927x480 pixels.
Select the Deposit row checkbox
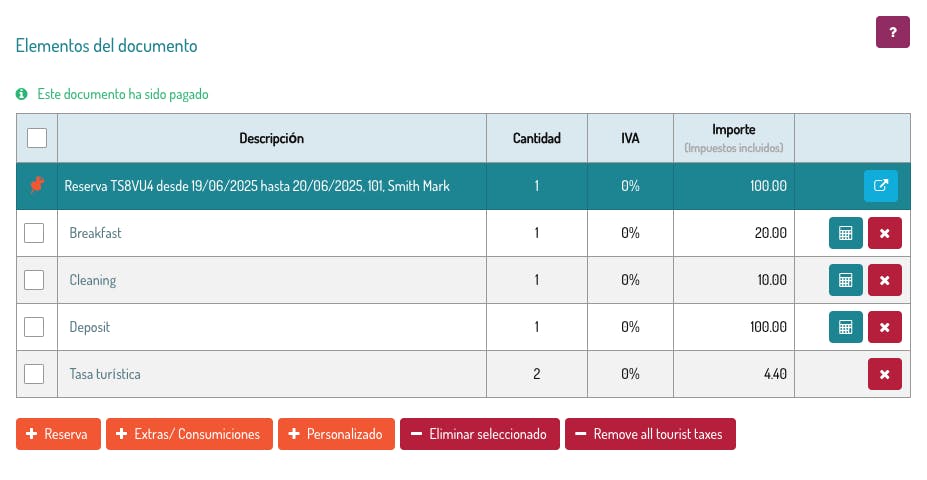coord(34,327)
